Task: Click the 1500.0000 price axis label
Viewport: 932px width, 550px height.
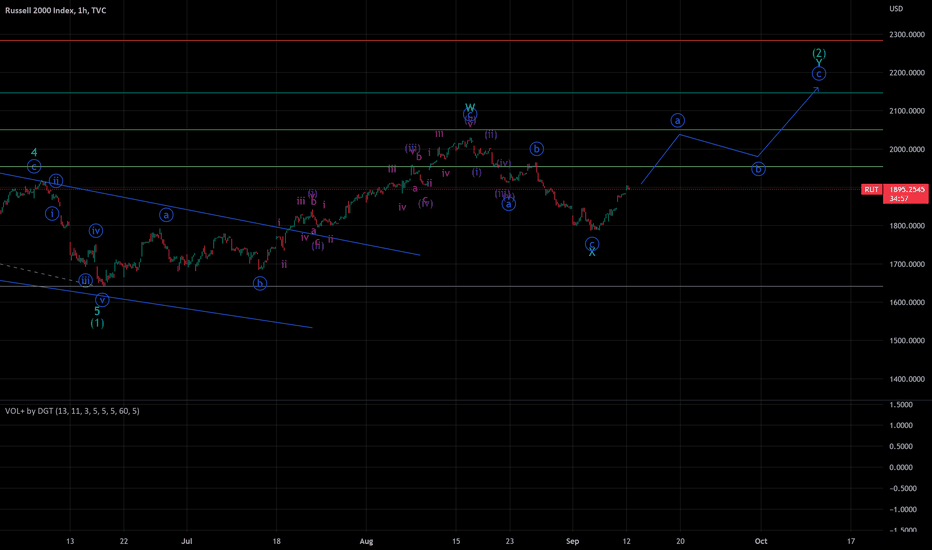Action: pyautogui.click(x=906, y=340)
